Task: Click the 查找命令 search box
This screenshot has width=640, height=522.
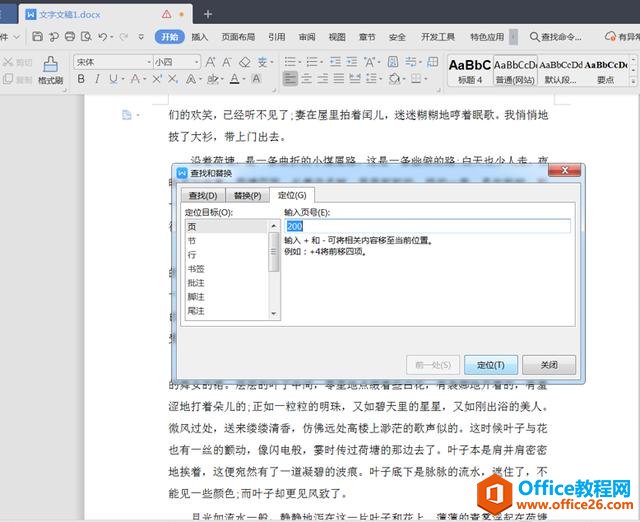Action: pos(556,37)
